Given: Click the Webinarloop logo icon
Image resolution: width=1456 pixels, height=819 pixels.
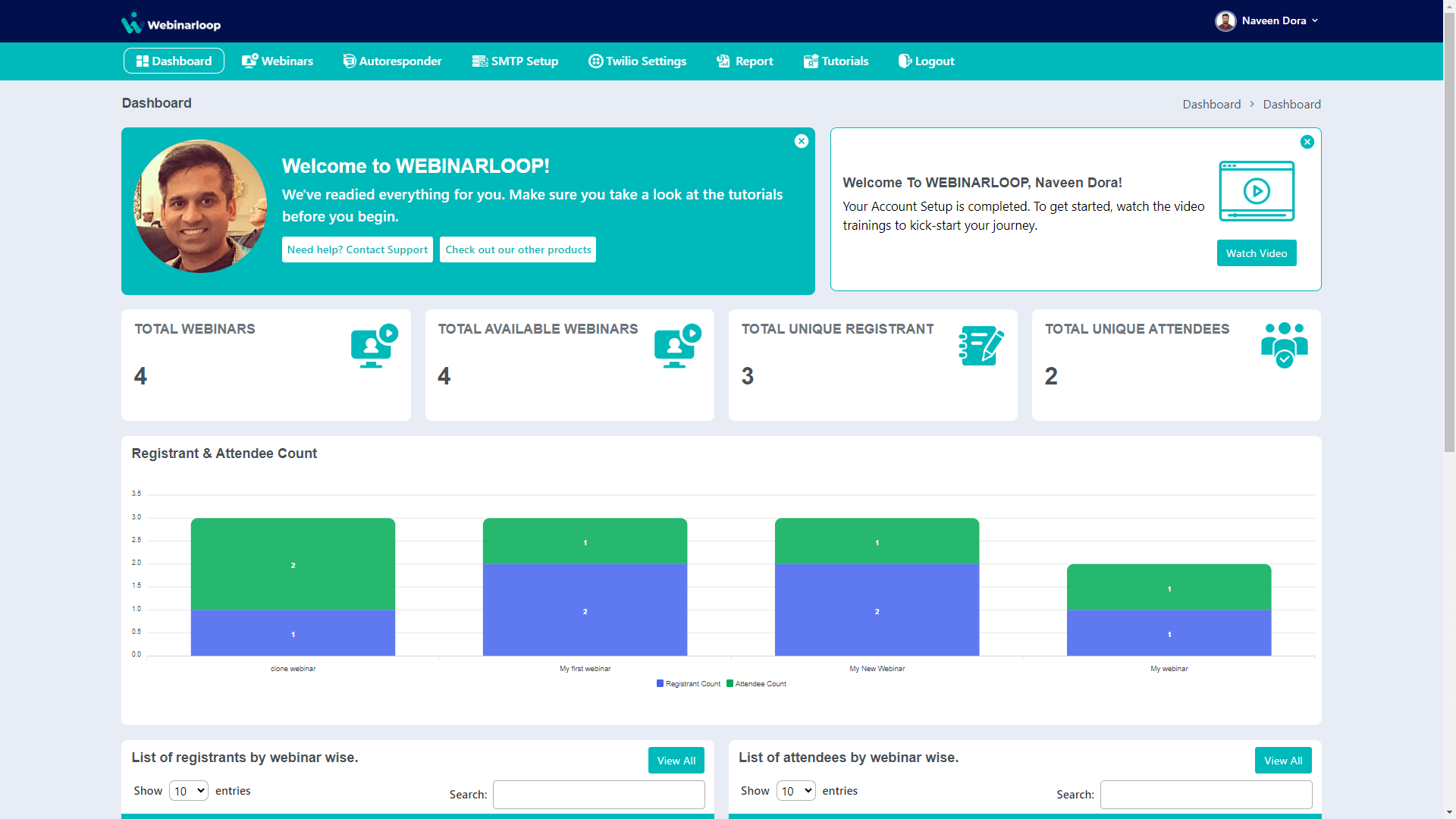Looking at the screenshot, I should coord(132,23).
